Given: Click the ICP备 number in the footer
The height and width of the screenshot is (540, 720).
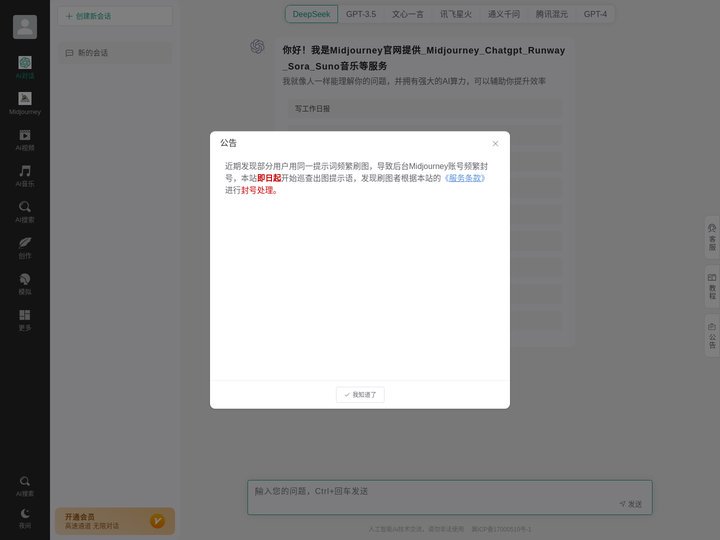Looking at the screenshot, I should coord(501,529).
